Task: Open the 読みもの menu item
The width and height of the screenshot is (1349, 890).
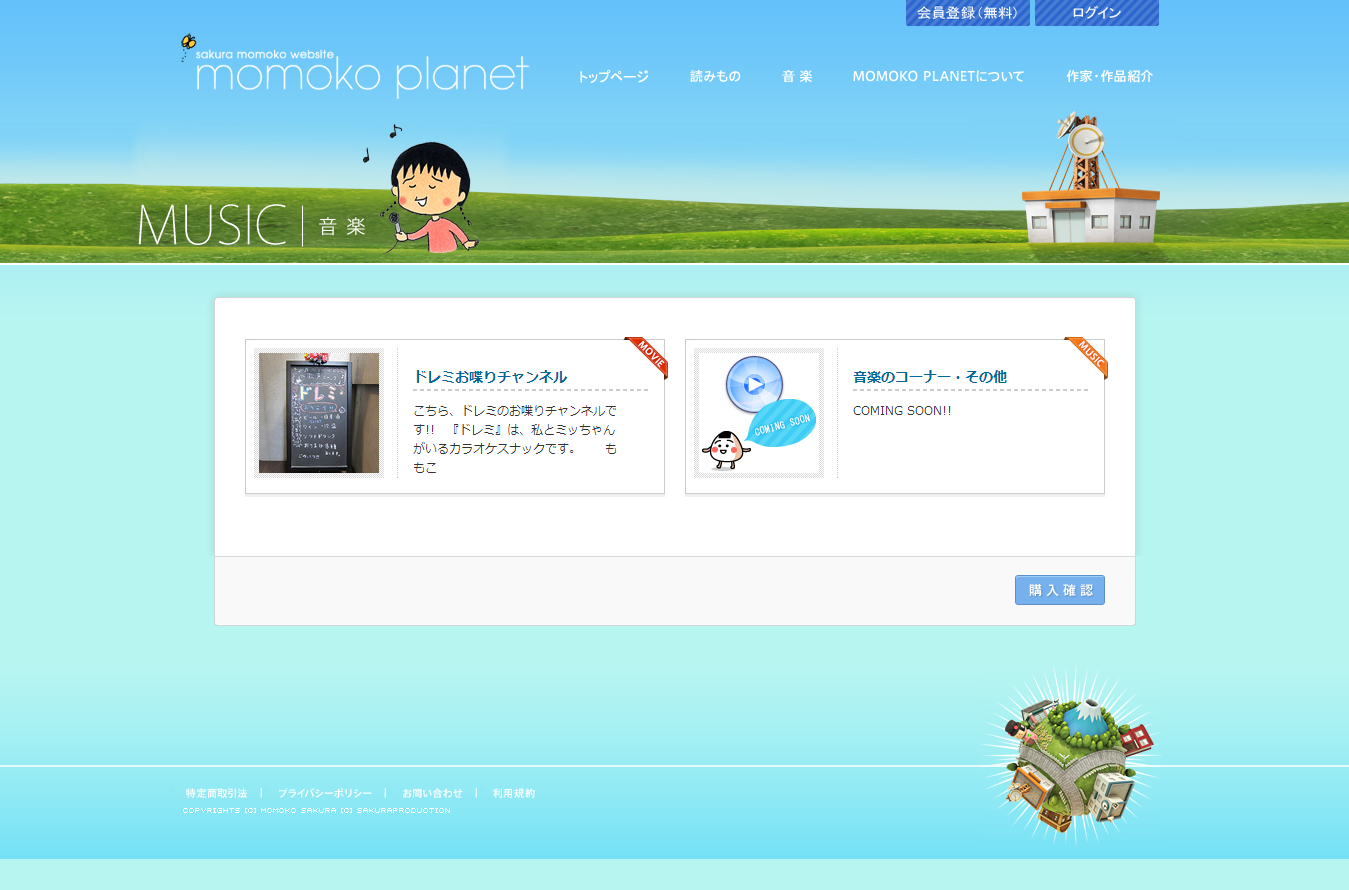Action: pyautogui.click(x=715, y=76)
